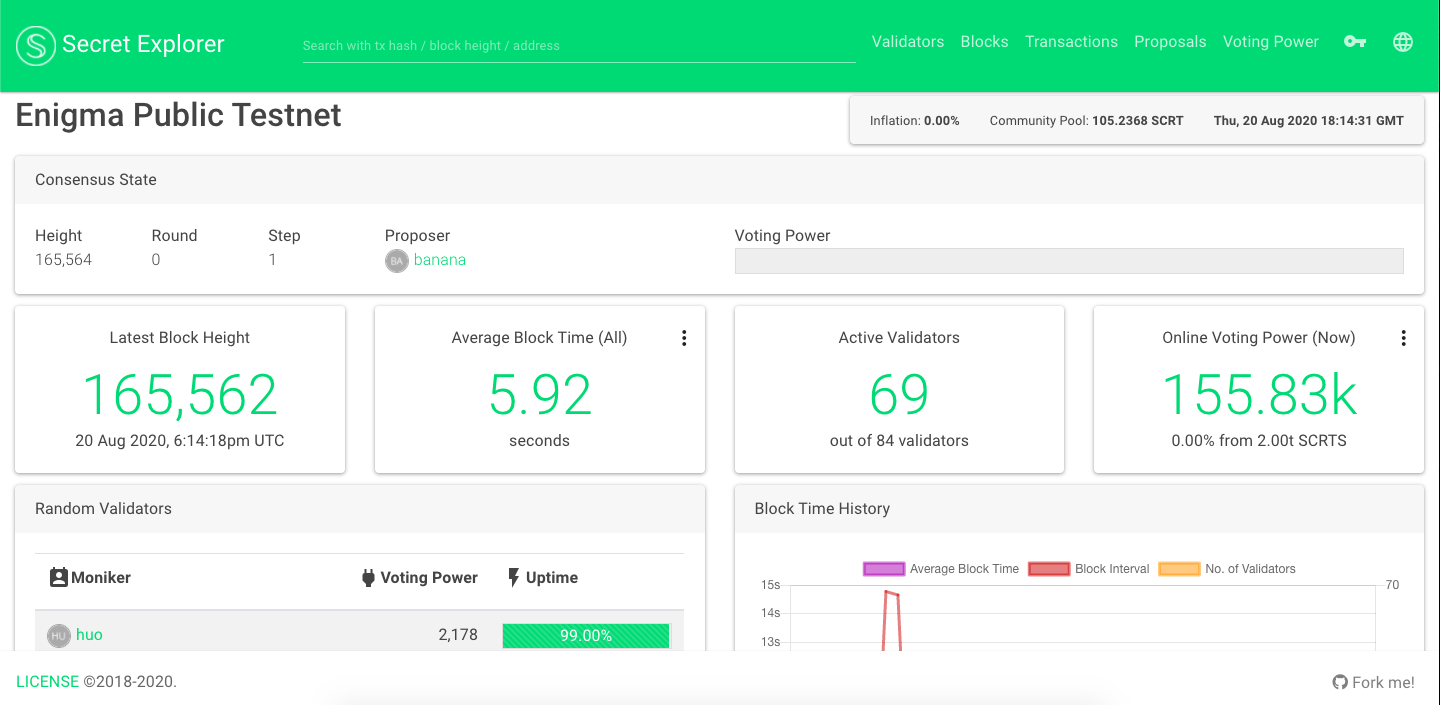
Task: Click the out of 84 validators text
Action: click(899, 440)
